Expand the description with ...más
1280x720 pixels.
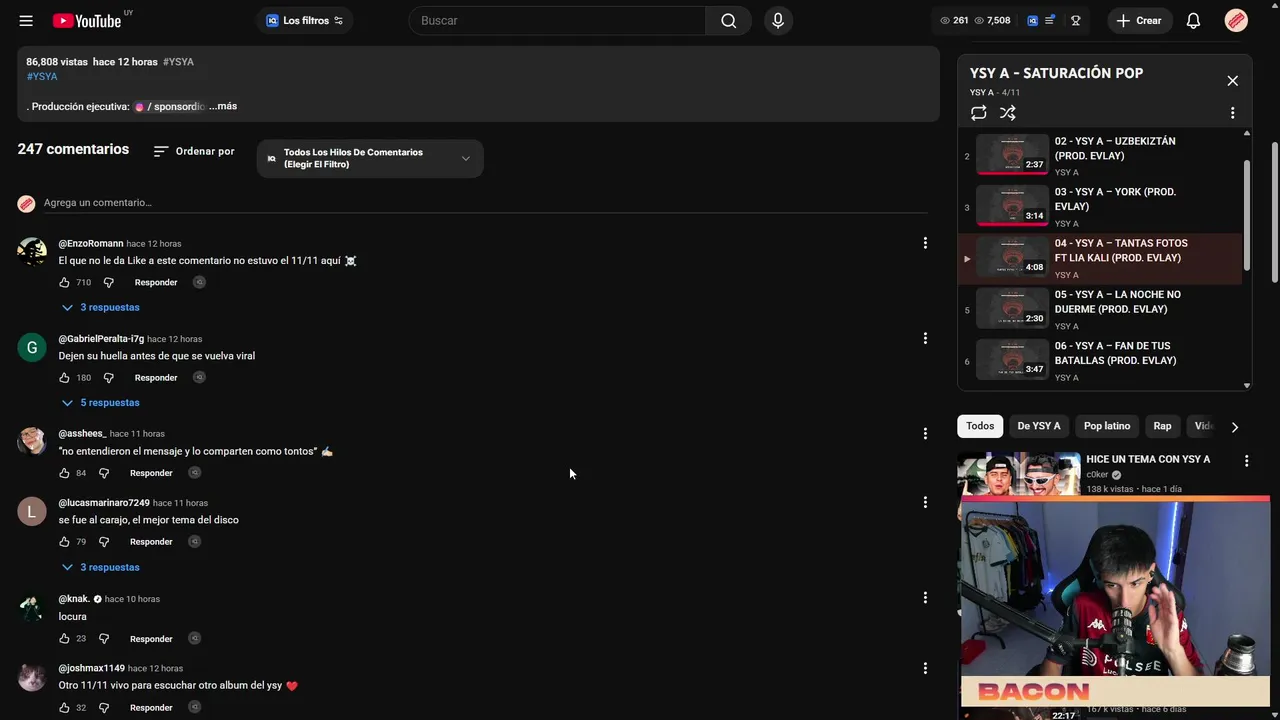click(223, 106)
